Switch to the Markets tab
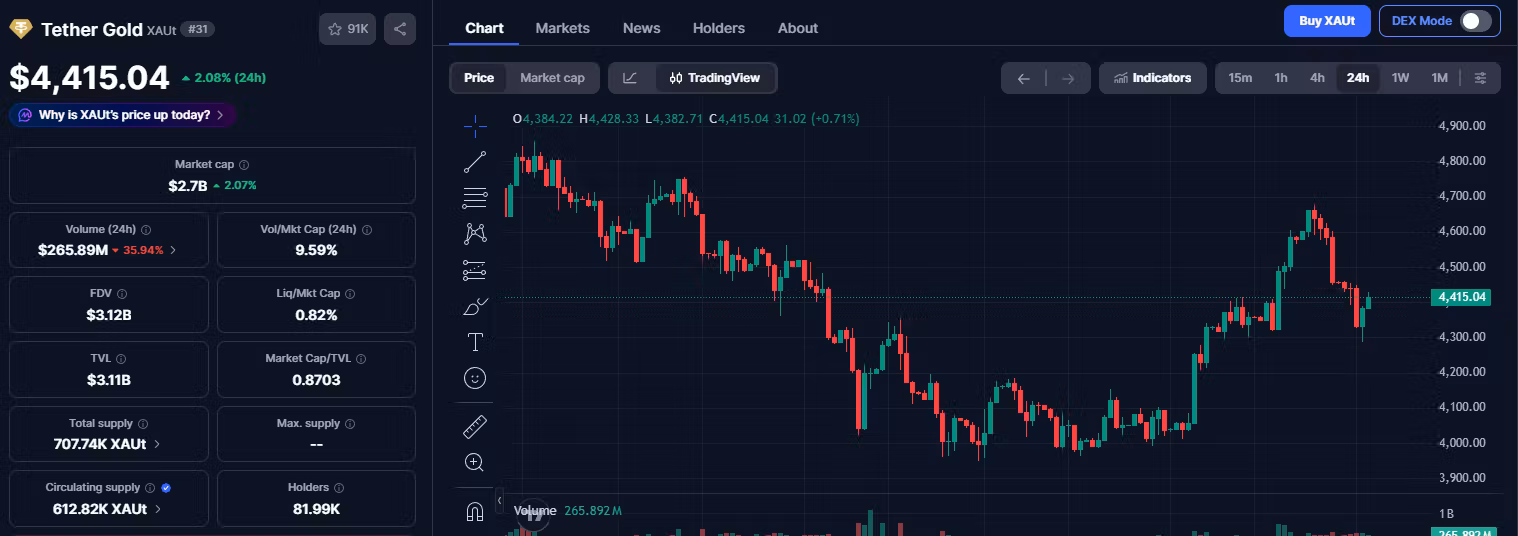This screenshot has height=536, width=1518. 562,28
